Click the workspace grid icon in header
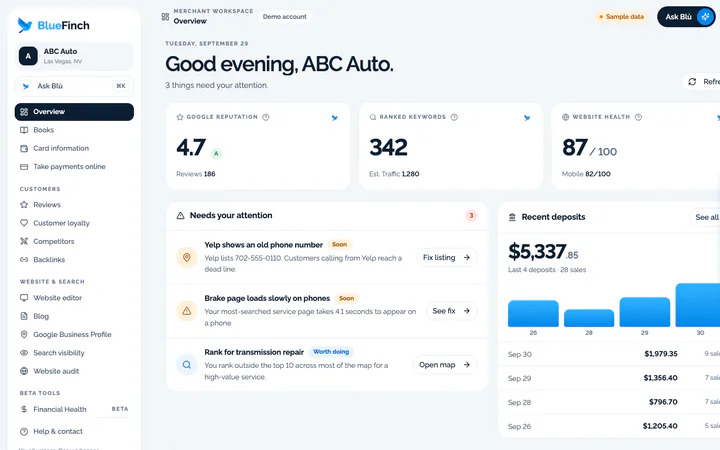 click(165, 17)
